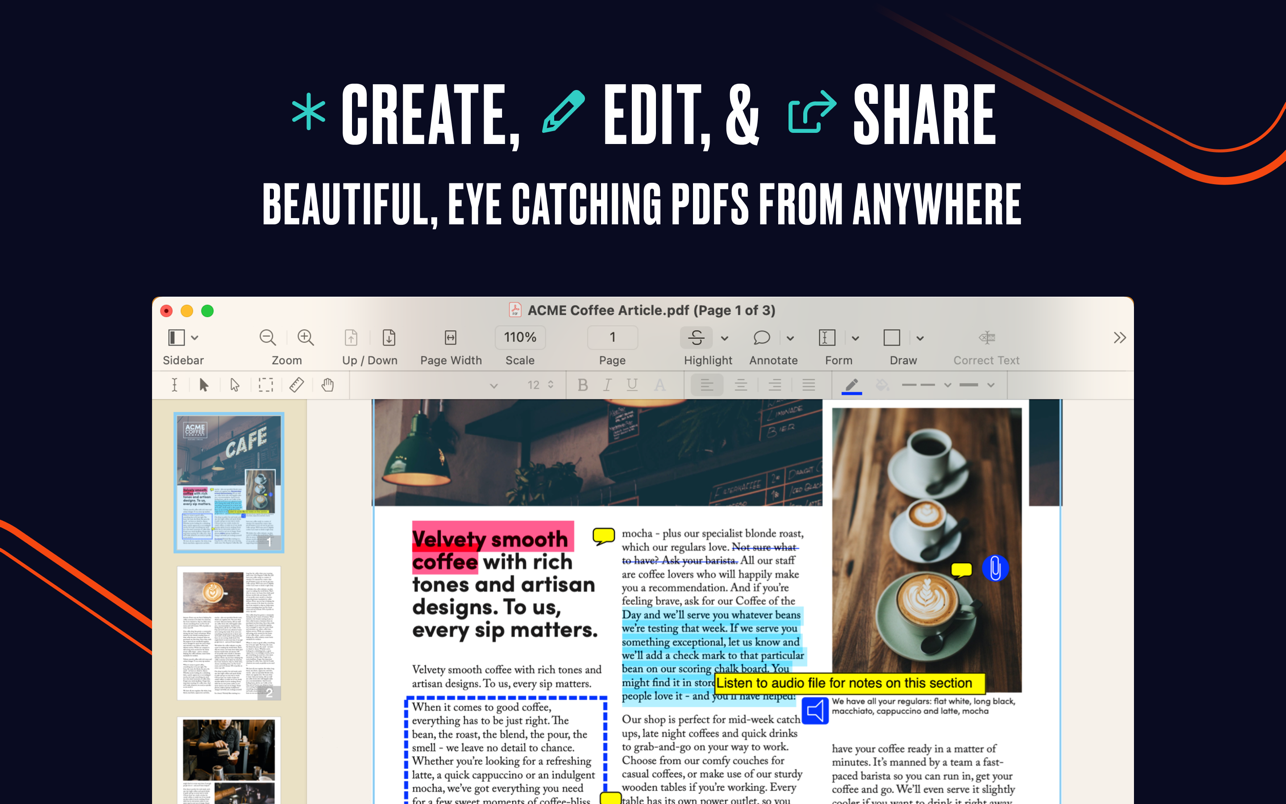Select the Text tool in the editing toolbar
Viewport: 1286px width, 804px height.
(x=175, y=385)
